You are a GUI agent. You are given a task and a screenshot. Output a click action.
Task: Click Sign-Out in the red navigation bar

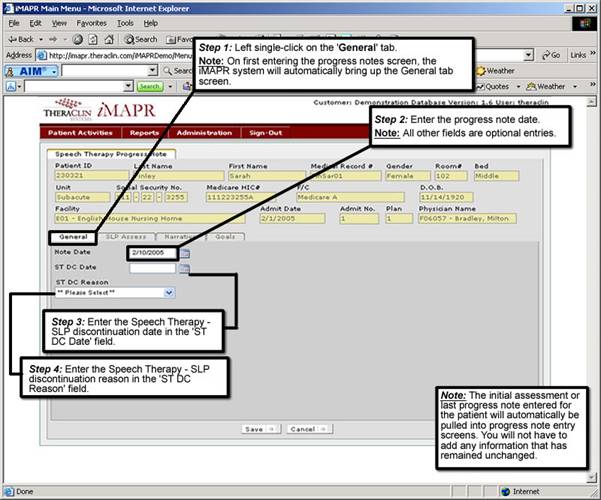click(x=265, y=133)
